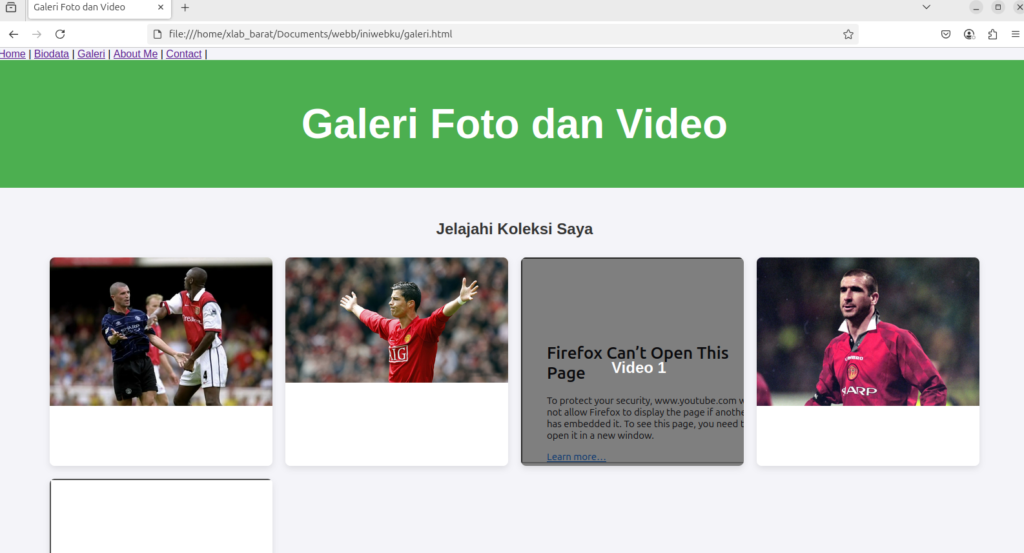
Task: Open the extensions puzzle icon
Action: coord(993,34)
